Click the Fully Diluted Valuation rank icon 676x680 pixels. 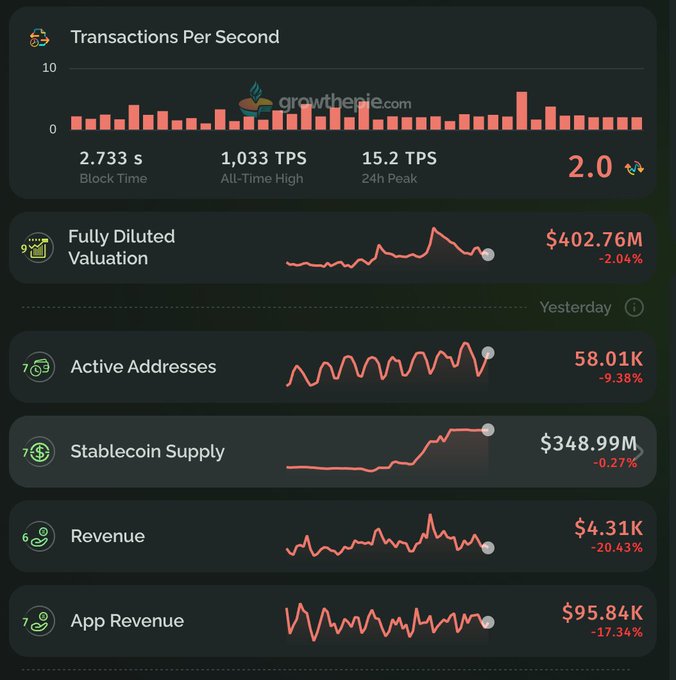38,248
